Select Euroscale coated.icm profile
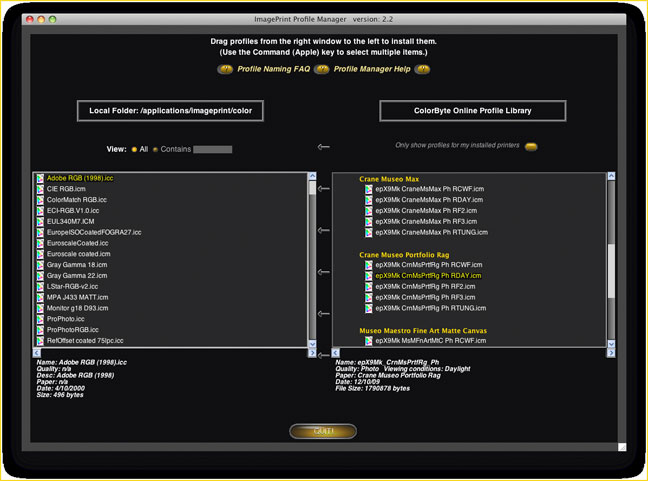648x481 pixels. 79,254
